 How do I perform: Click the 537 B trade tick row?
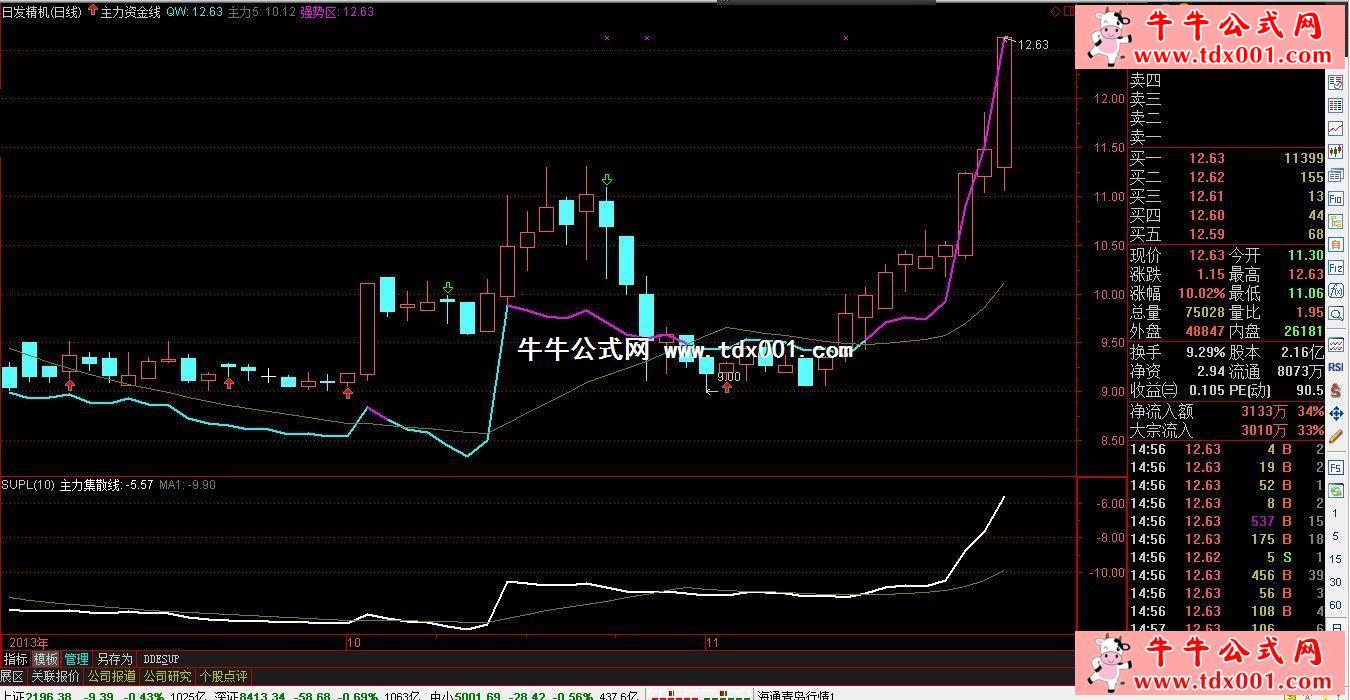point(1227,521)
